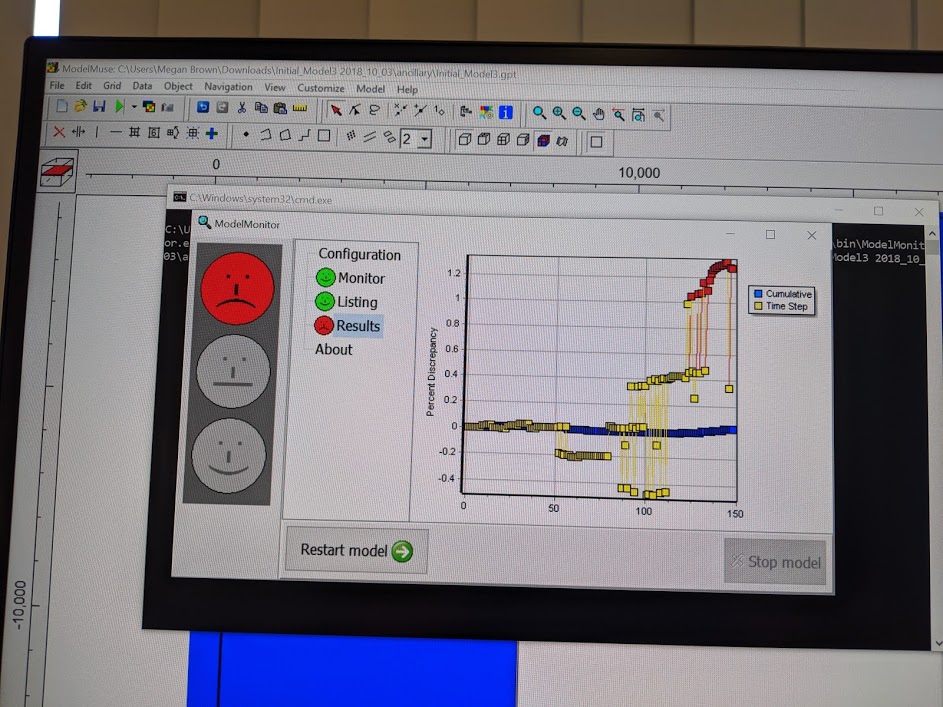Click the Cut scissors icon
Screen dimensions: 943x707
tap(241, 108)
